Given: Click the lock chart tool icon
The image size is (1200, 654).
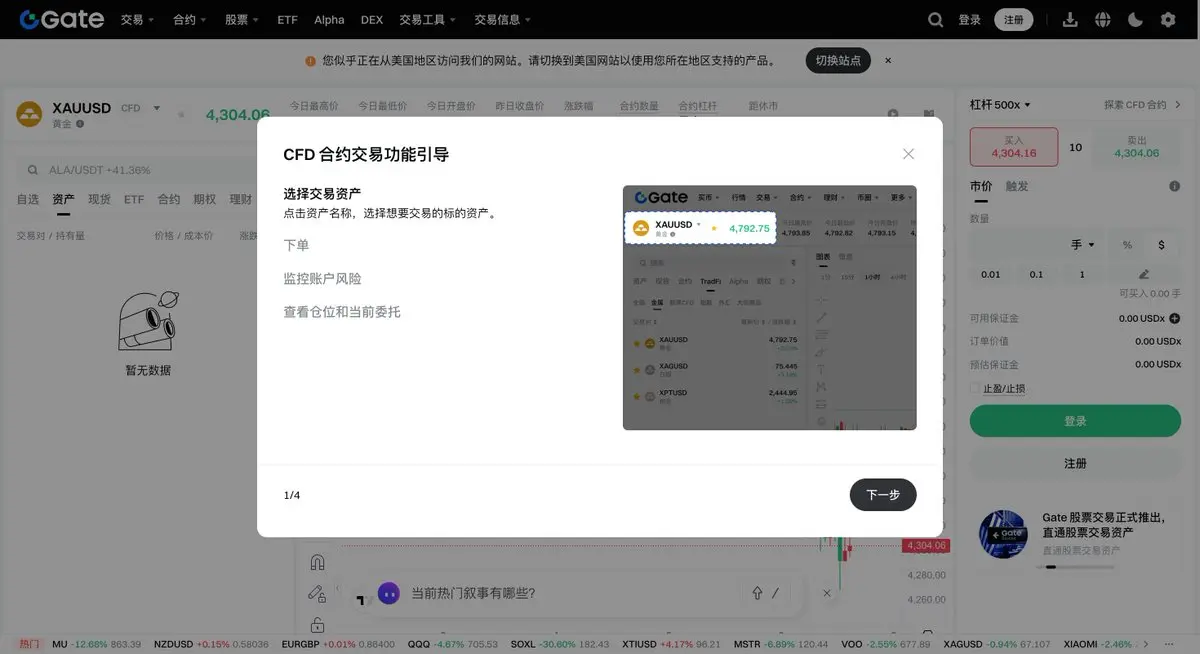Looking at the screenshot, I should coord(317,625).
